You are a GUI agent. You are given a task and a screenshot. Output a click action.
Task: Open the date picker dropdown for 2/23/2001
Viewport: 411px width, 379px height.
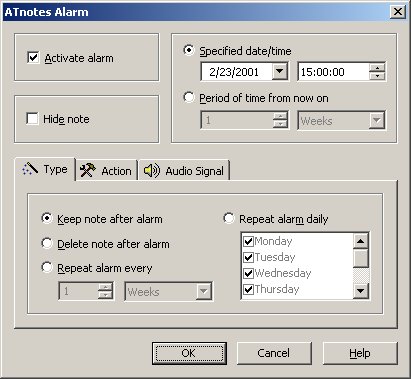280,72
